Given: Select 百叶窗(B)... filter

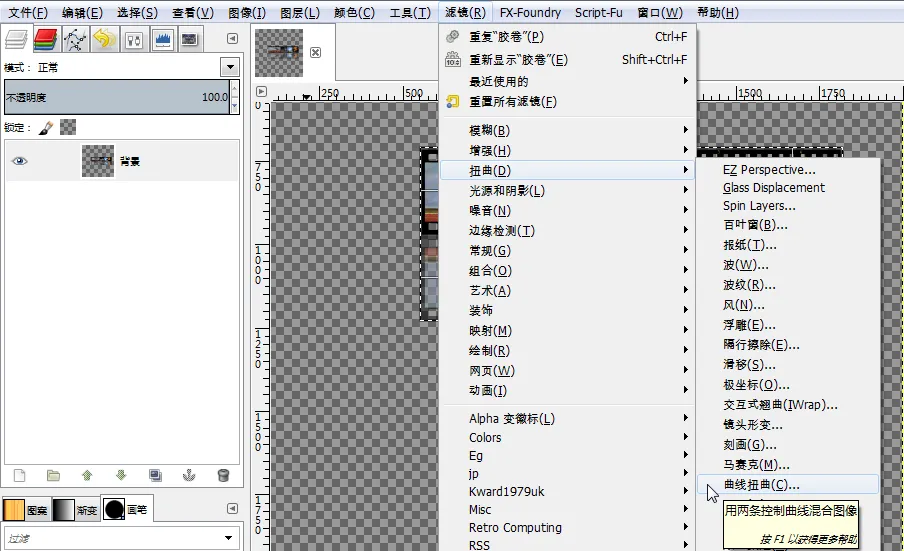Looking at the screenshot, I should 788,225.
